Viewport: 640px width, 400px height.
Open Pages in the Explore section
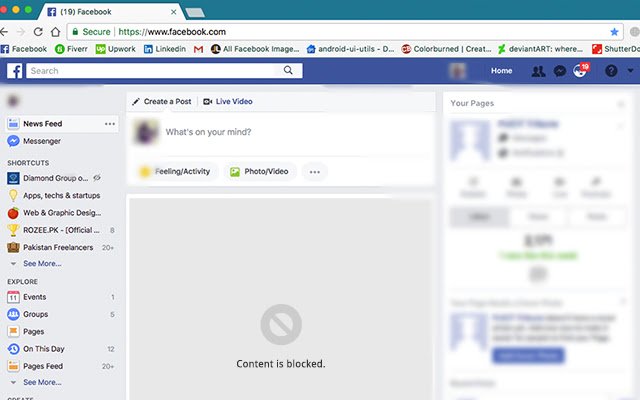tap(26, 331)
